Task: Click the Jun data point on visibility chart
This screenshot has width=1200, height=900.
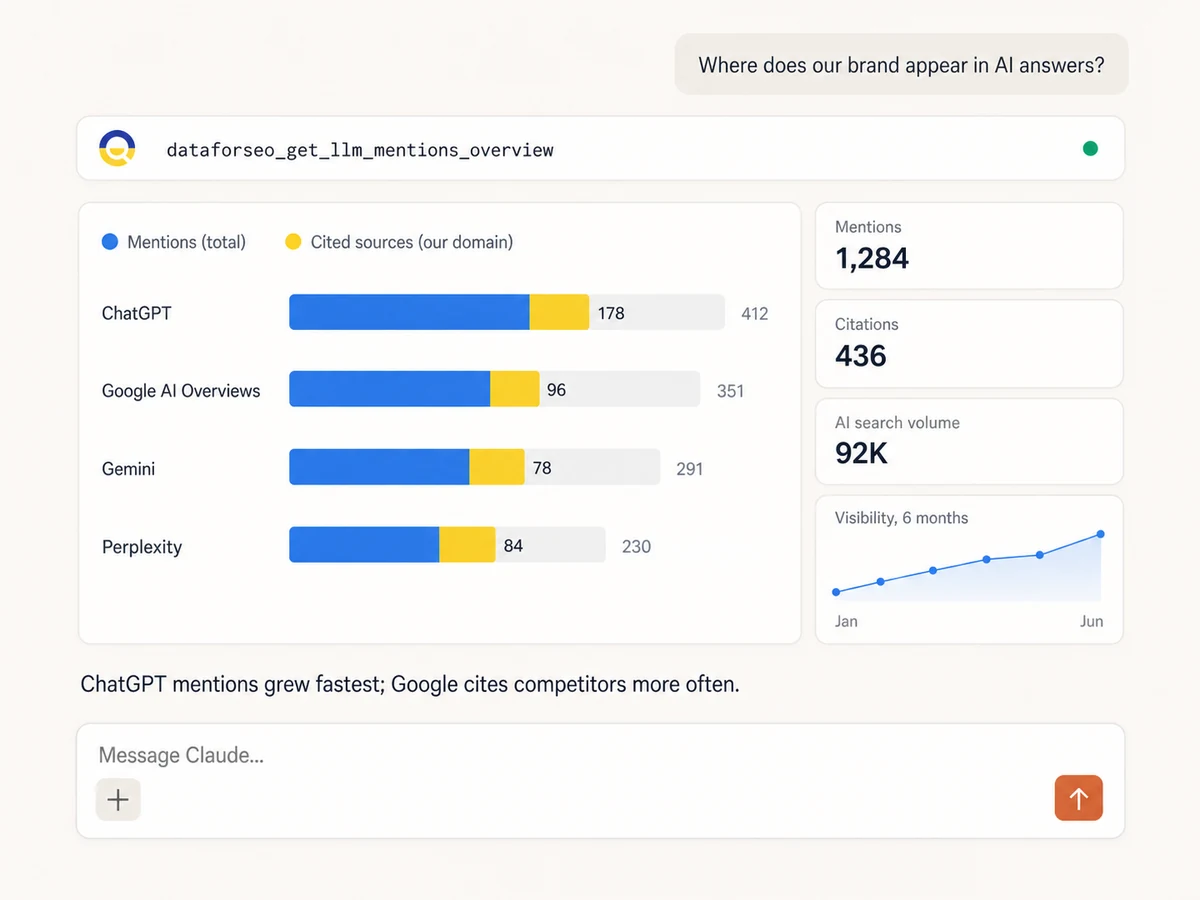Action: [1101, 534]
